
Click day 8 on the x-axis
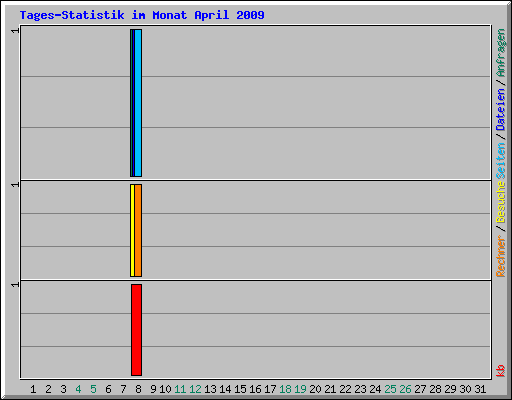138,389
